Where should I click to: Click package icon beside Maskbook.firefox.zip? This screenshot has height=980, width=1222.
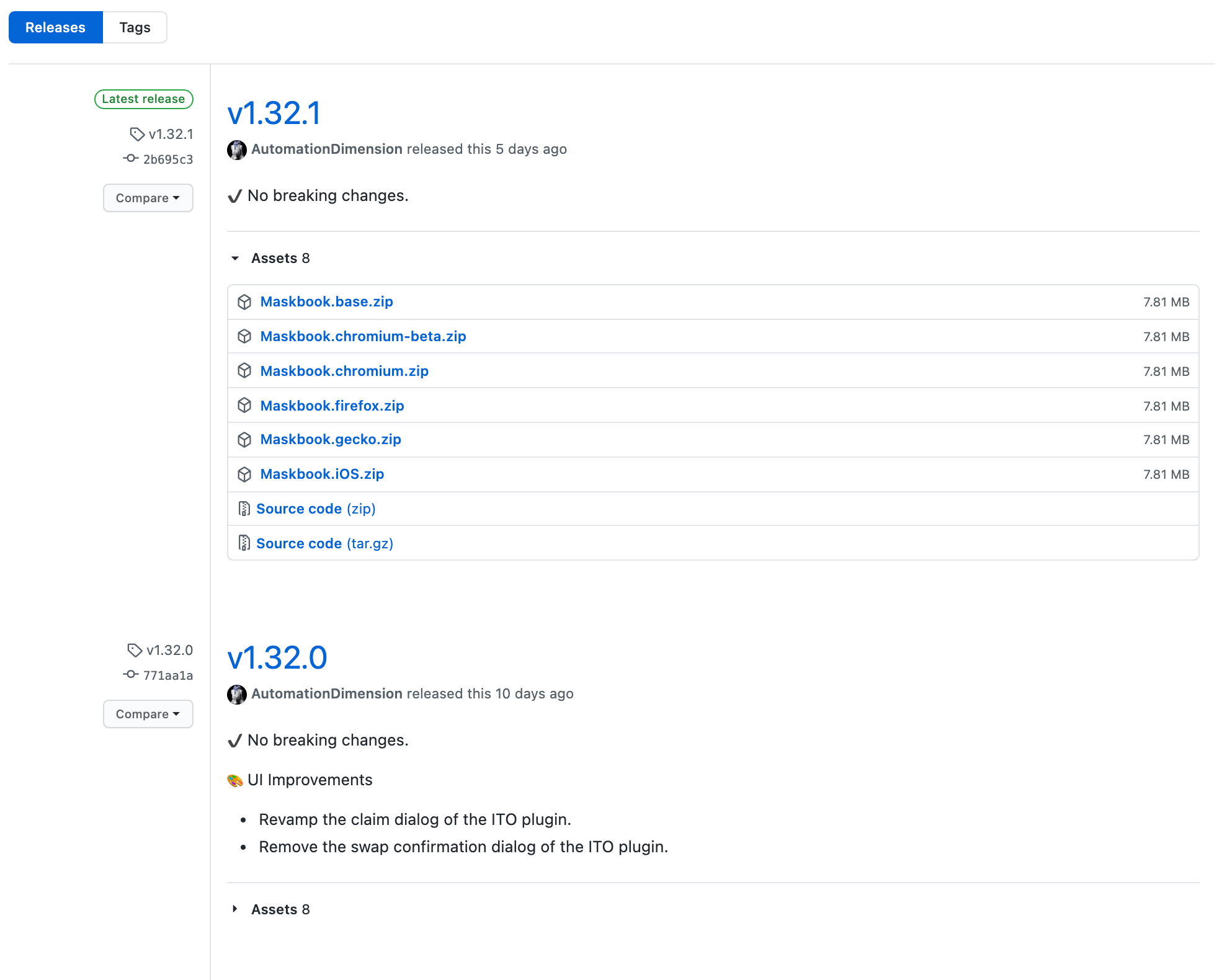pyautogui.click(x=244, y=406)
